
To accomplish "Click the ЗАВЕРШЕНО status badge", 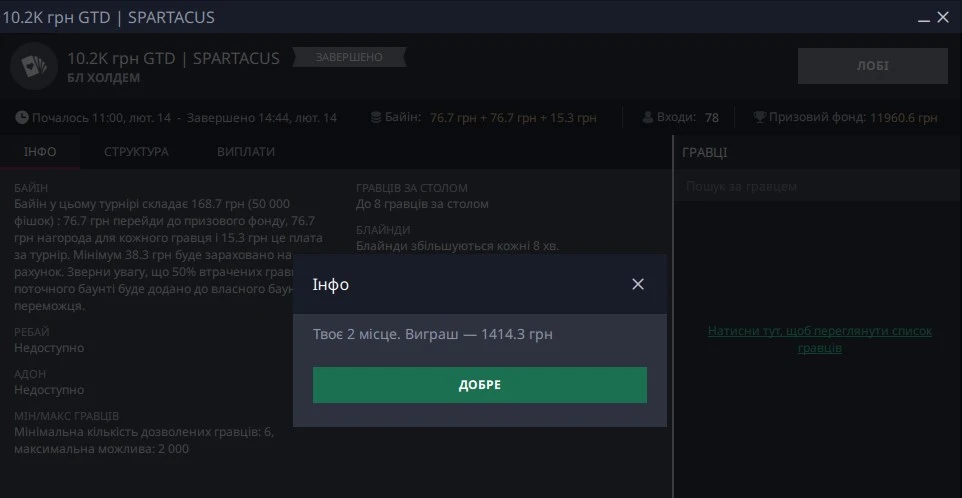I will coord(348,57).
